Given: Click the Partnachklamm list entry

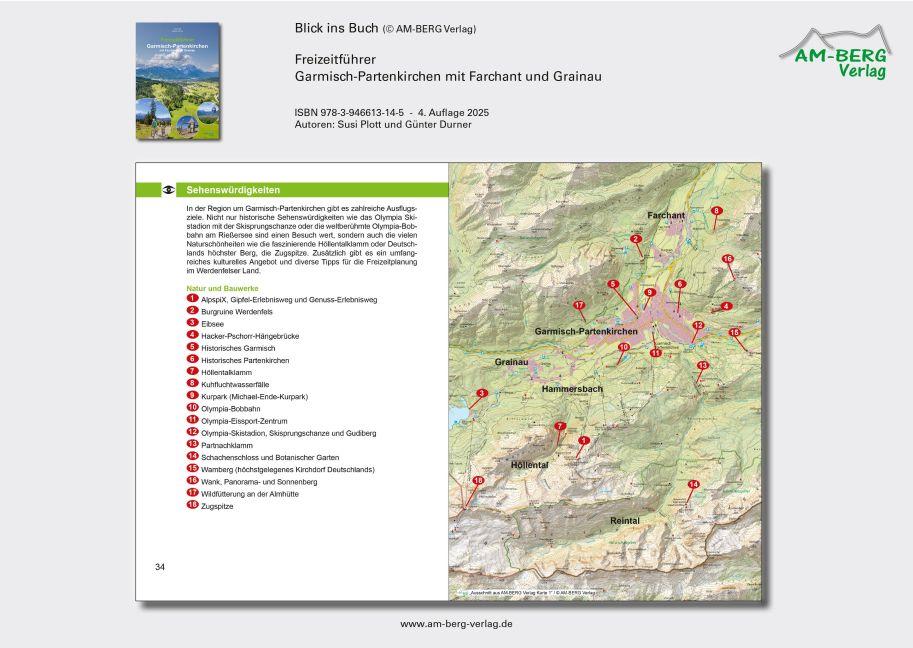Looking at the screenshot, I should click(226, 445).
